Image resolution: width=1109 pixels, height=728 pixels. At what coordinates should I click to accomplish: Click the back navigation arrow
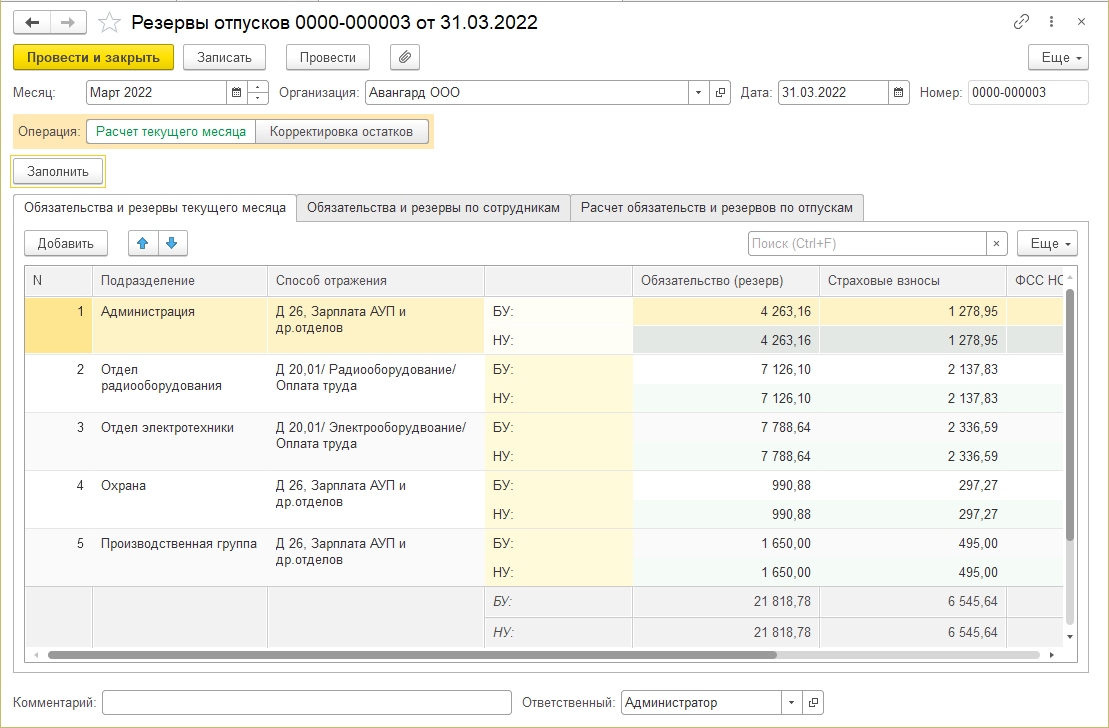[x=32, y=22]
